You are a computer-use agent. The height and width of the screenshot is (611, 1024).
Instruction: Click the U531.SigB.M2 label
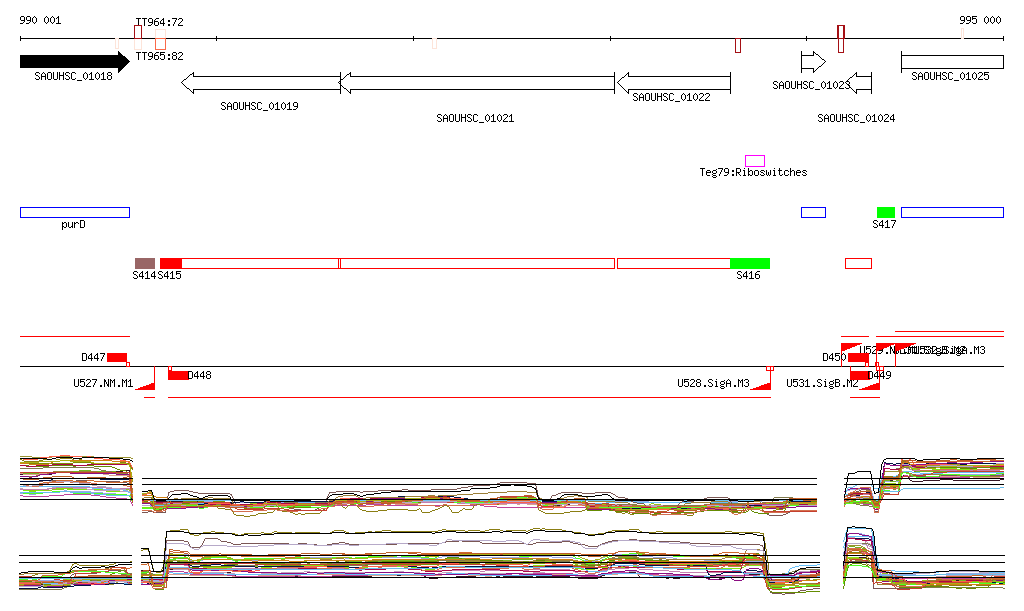[822, 383]
